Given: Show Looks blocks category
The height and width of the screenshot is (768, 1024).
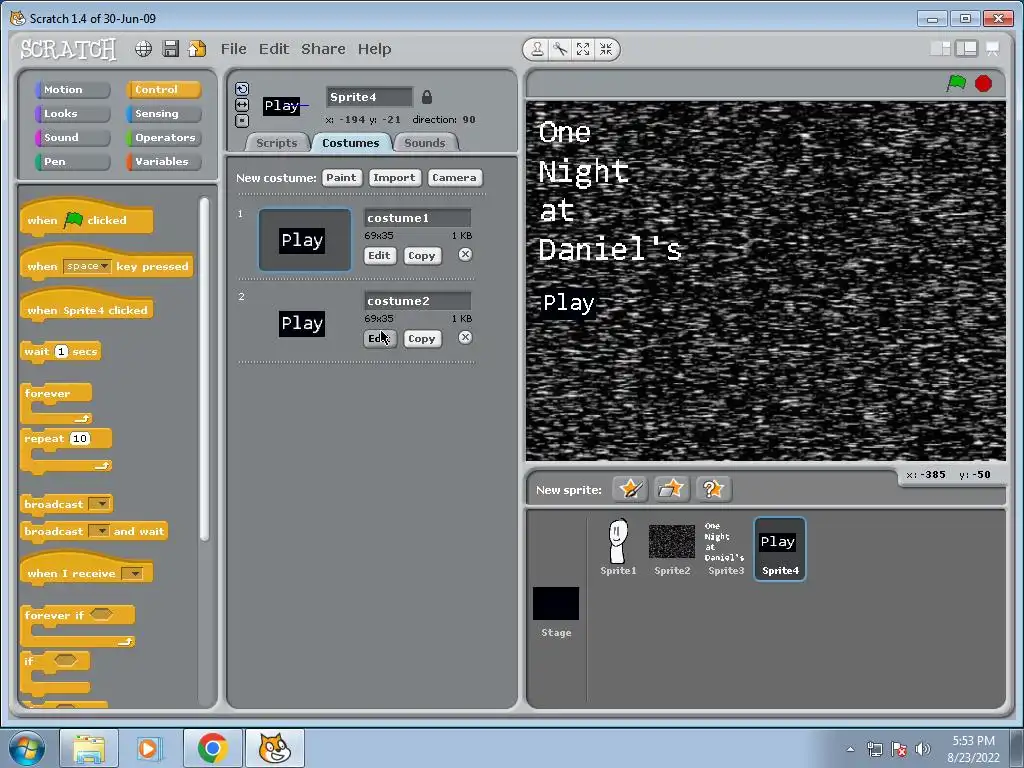Looking at the screenshot, I should click(x=72, y=114).
